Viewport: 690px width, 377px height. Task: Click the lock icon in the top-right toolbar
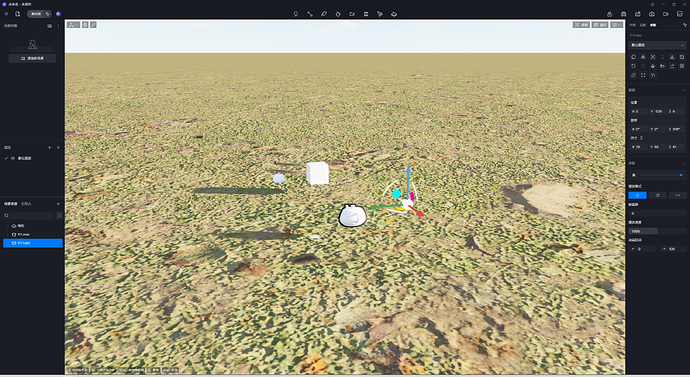pyautogui.click(x=609, y=14)
